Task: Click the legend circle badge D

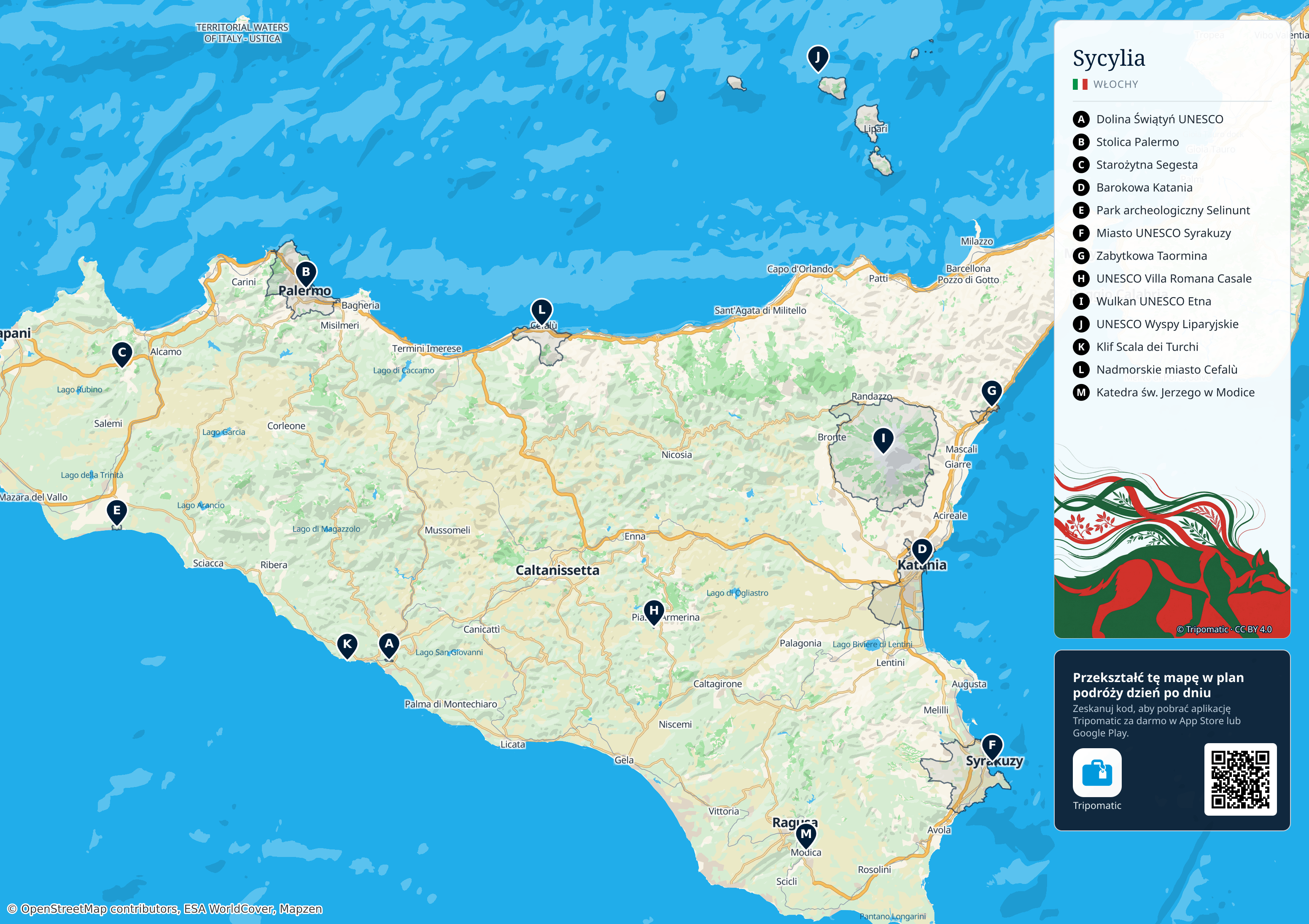Action: pos(1081,188)
